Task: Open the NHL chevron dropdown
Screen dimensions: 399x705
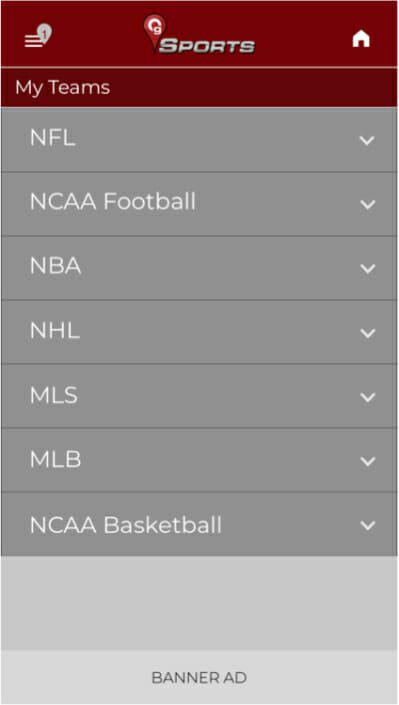Action: tap(368, 333)
